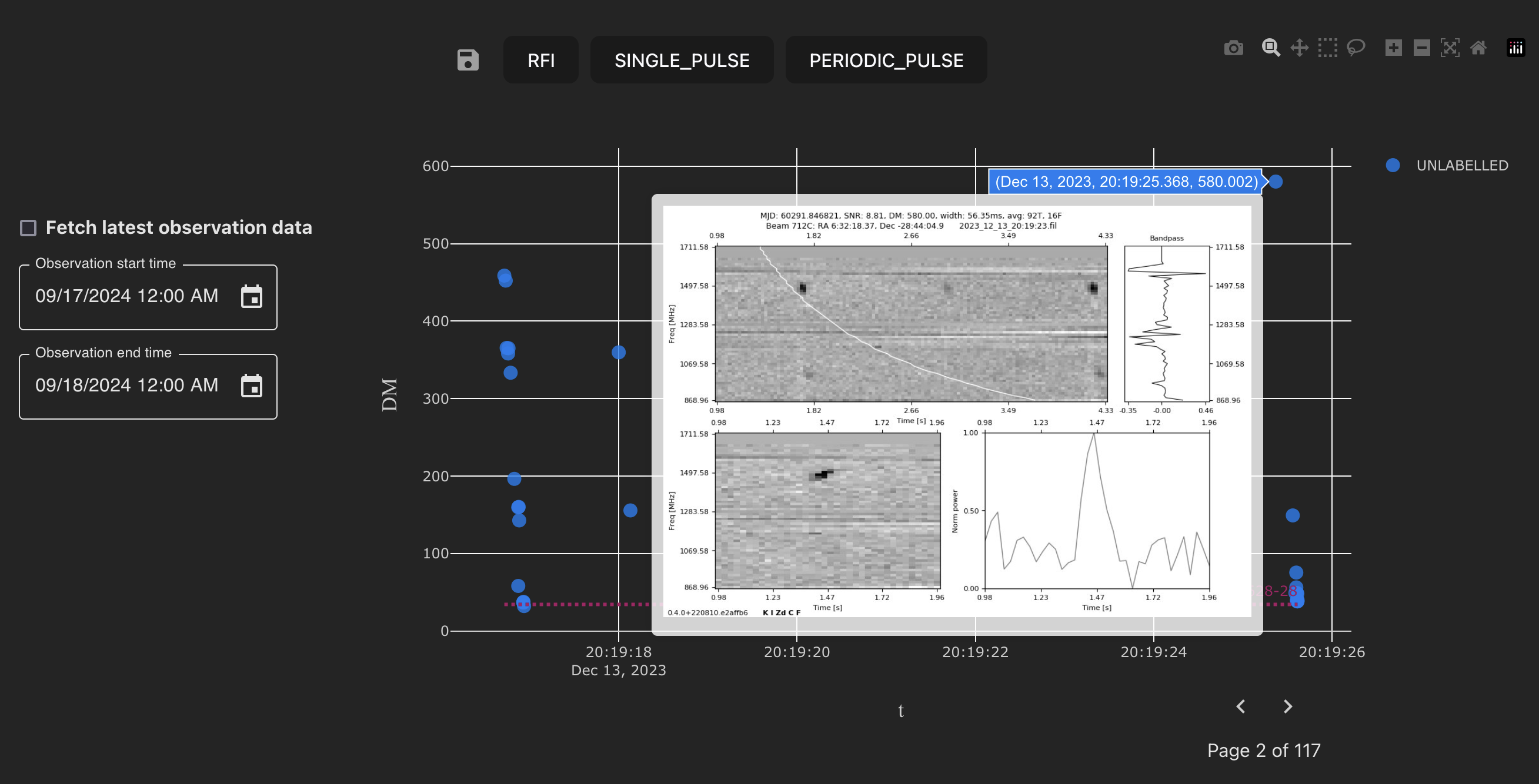
Task: Label candidate as SINGLE_PULSE
Action: pos(682,60)
